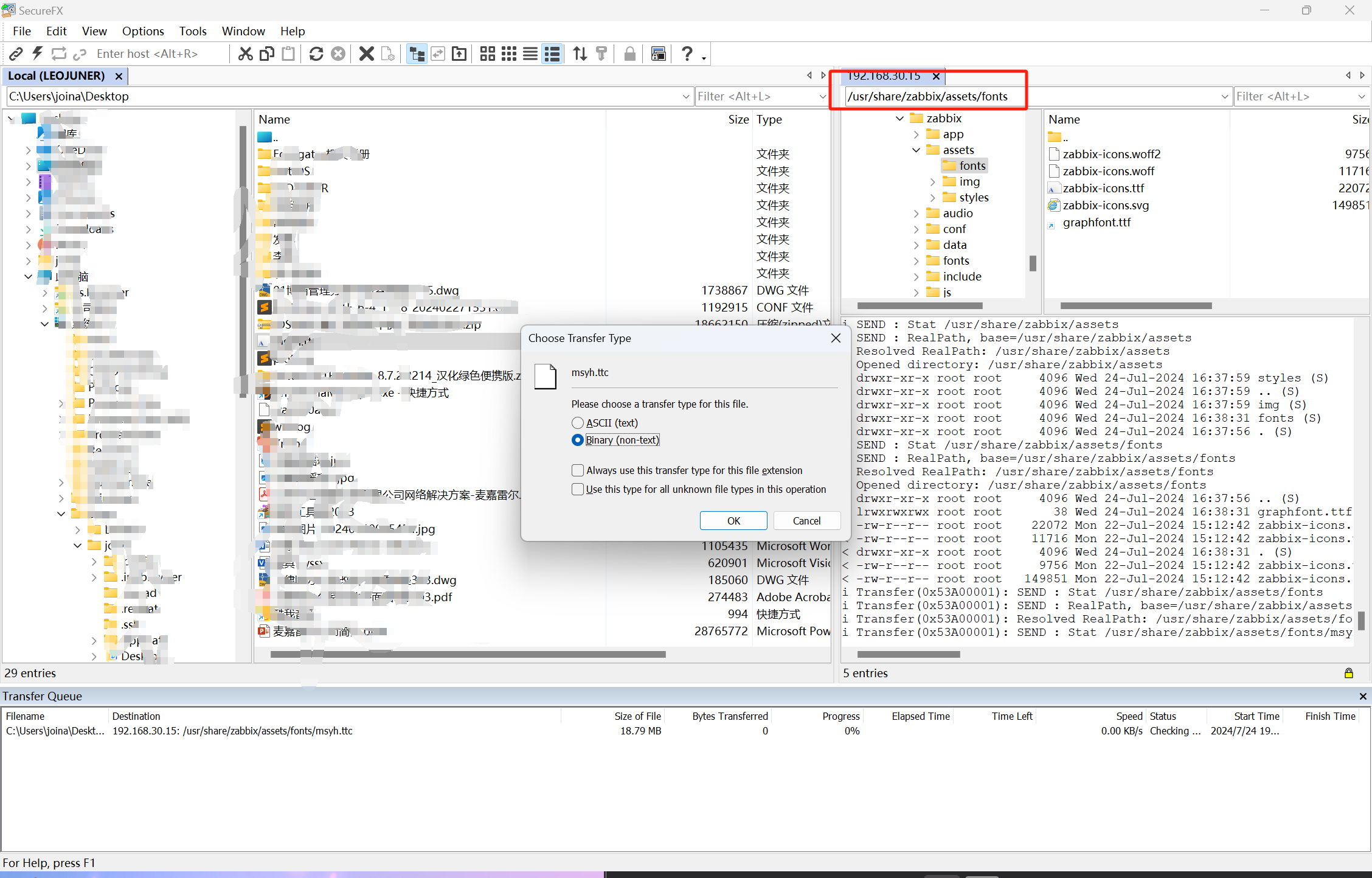Click the Help question mark icon
Viewport: 1372px width, 878px height.
(x=687, y=54)
